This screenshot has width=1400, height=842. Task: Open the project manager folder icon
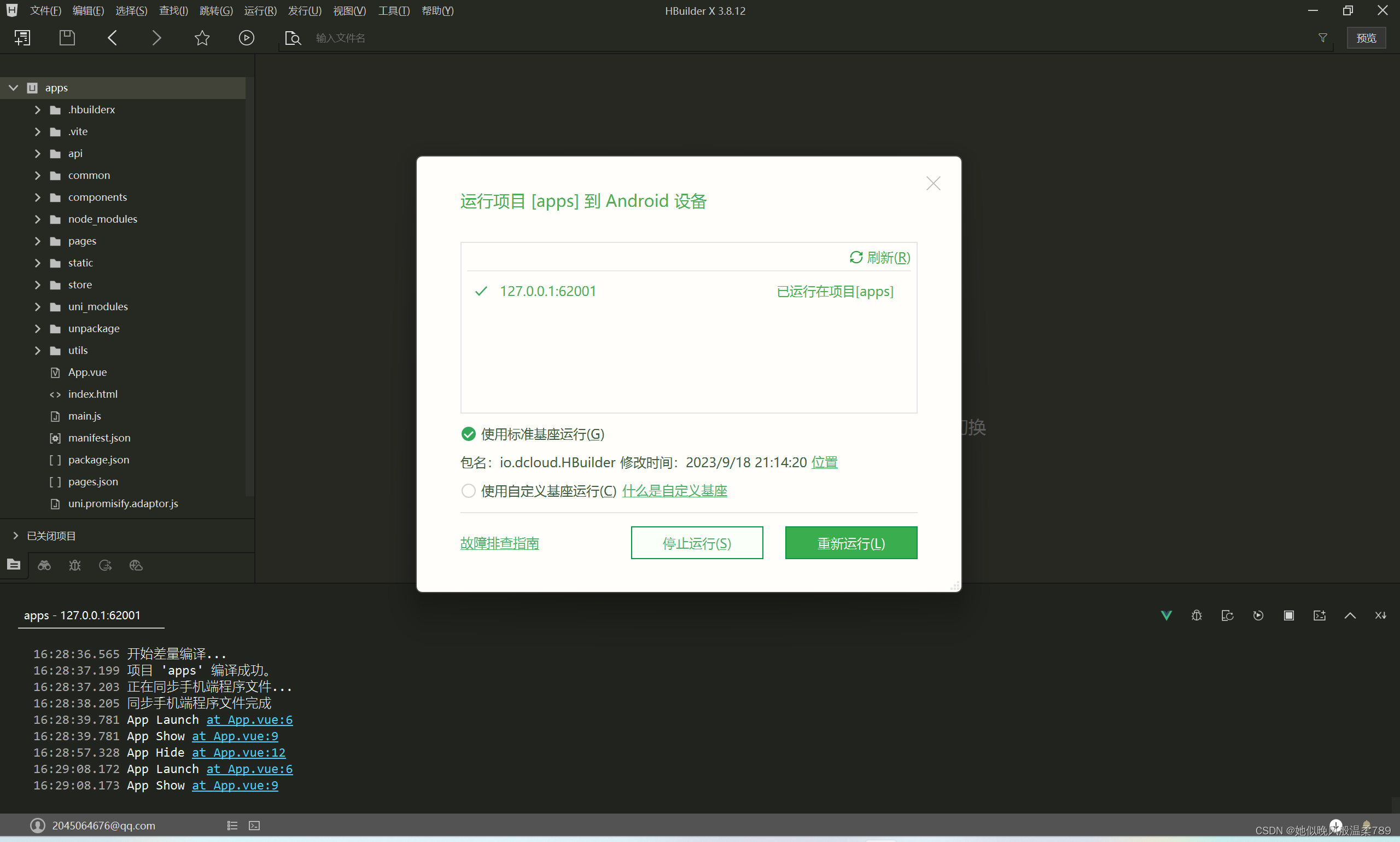click(x=14, y=565)
